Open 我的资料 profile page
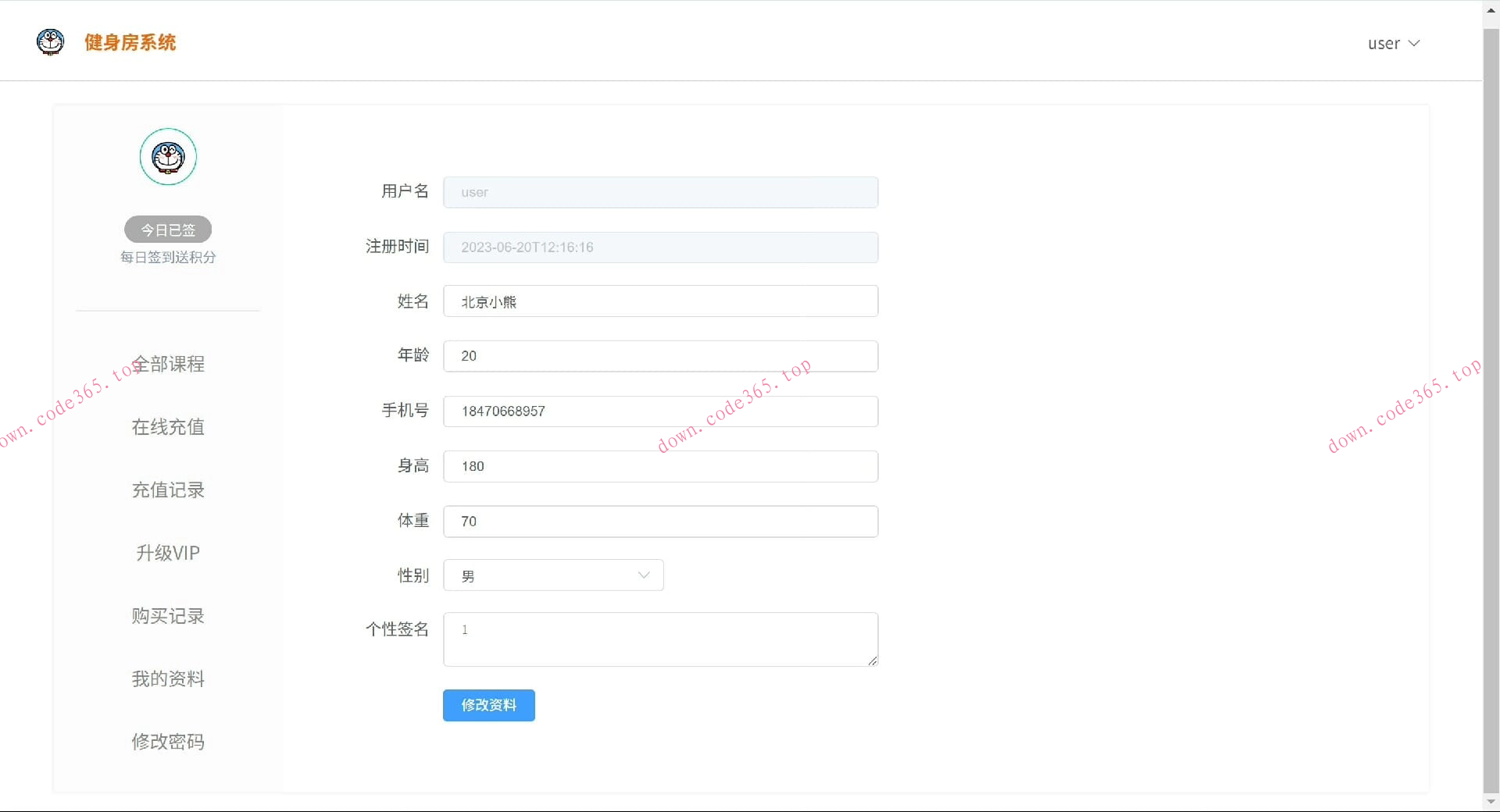 168,678
